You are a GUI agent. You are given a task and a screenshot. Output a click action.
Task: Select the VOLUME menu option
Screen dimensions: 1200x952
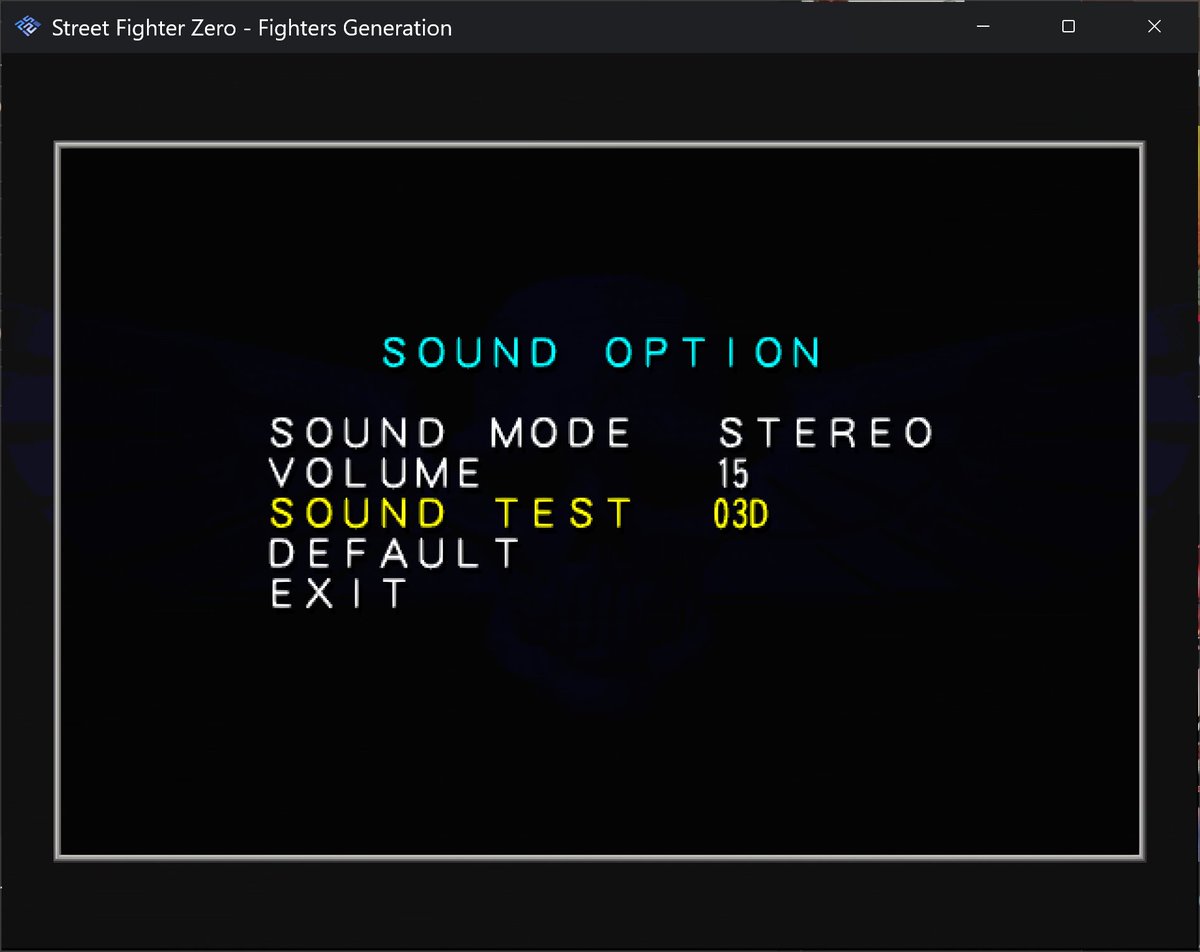point(376,473)
